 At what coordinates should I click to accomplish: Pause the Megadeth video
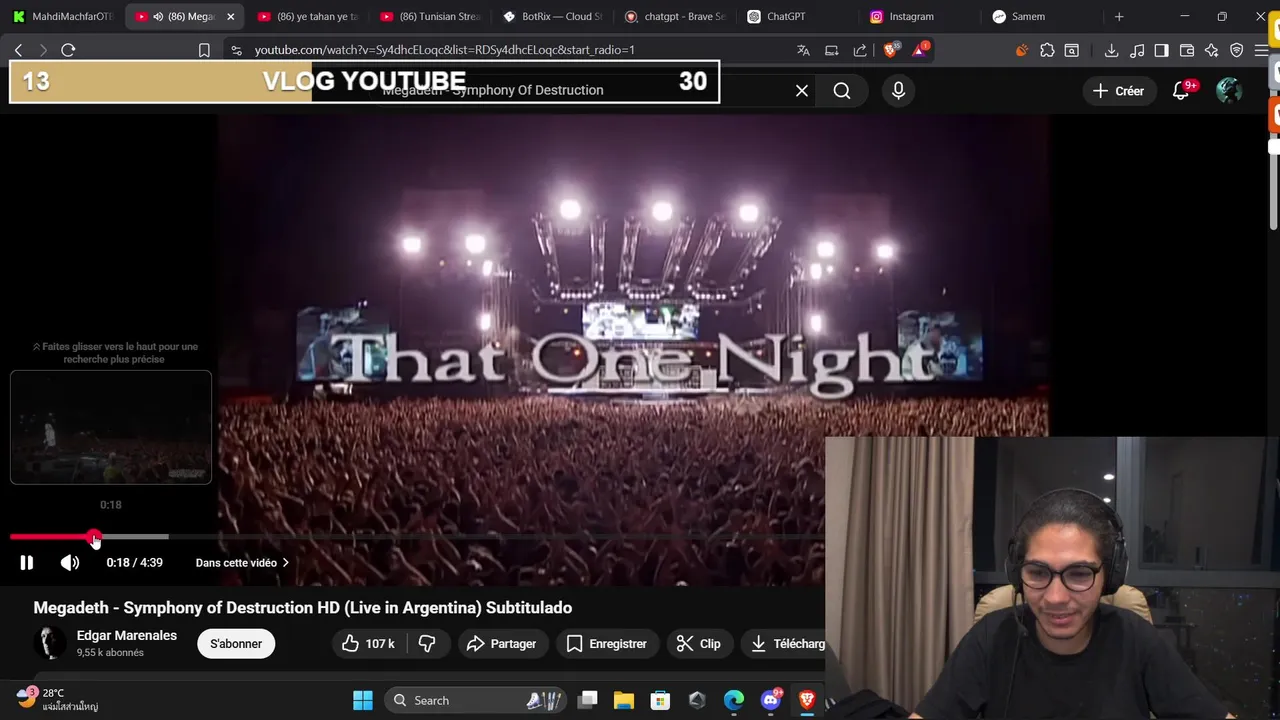click(27, 563)
